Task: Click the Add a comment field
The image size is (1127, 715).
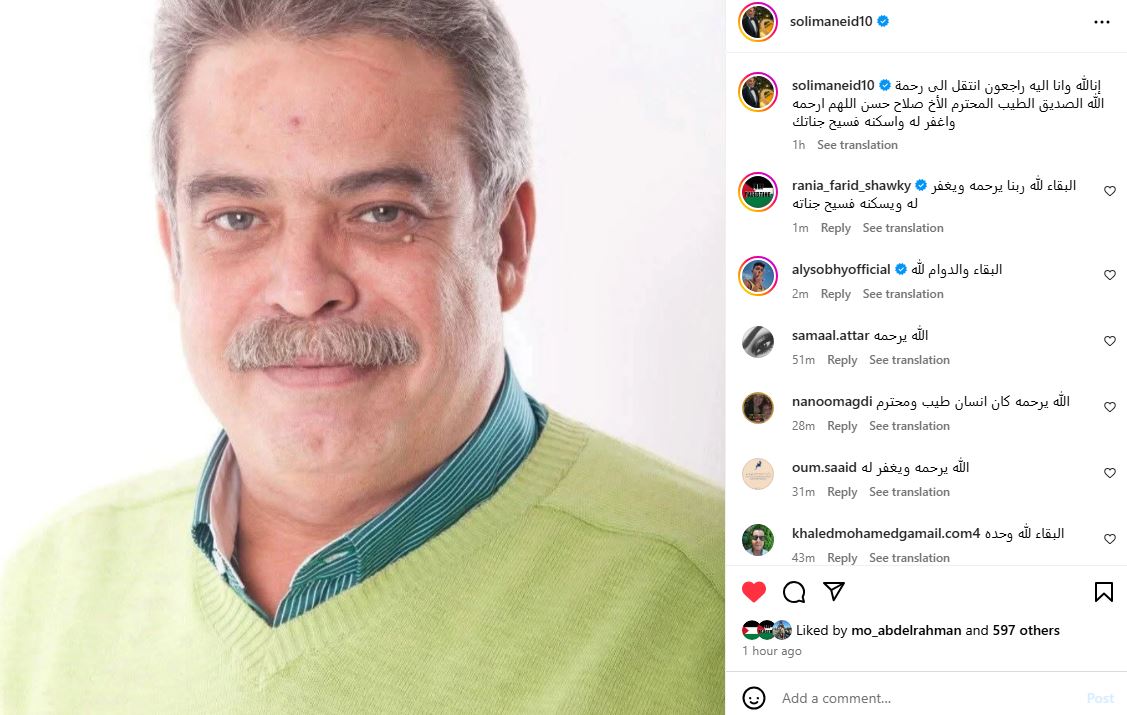Action: pos(927,698)
